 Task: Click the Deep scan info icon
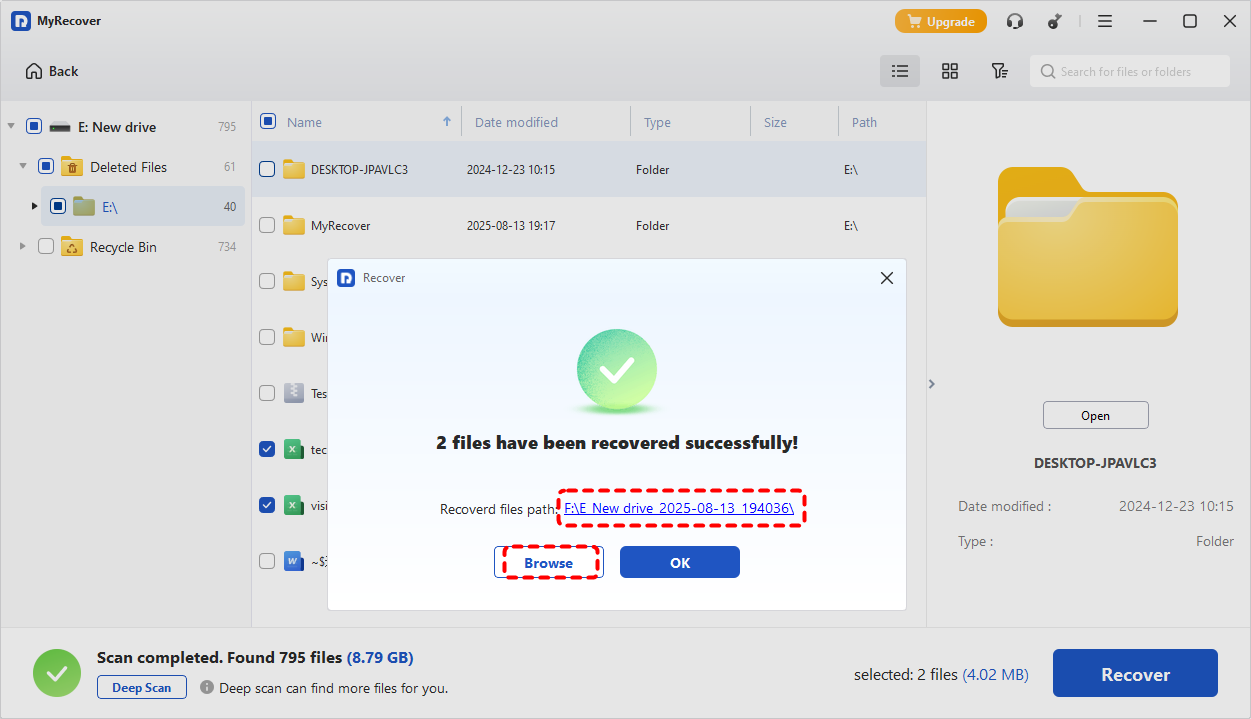coord(207,688)
